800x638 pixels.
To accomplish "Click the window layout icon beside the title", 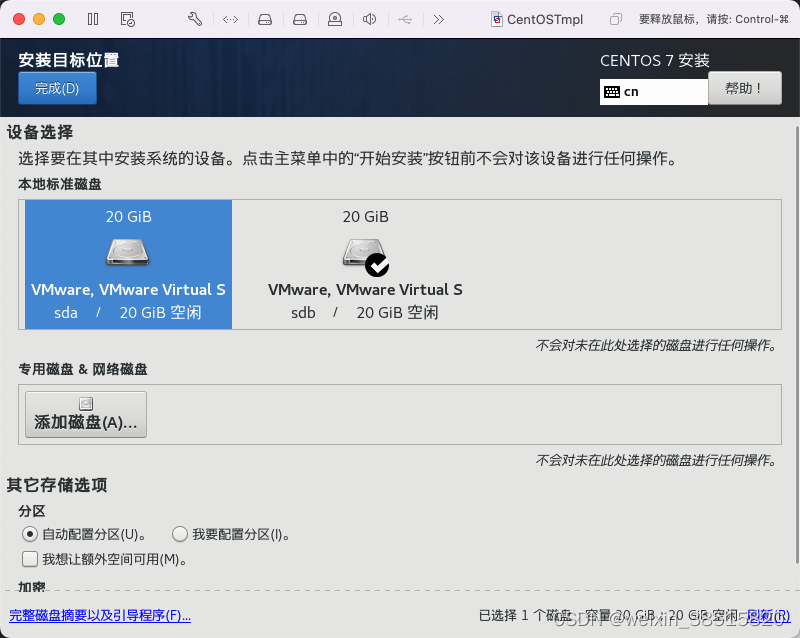I will (616, 19).
